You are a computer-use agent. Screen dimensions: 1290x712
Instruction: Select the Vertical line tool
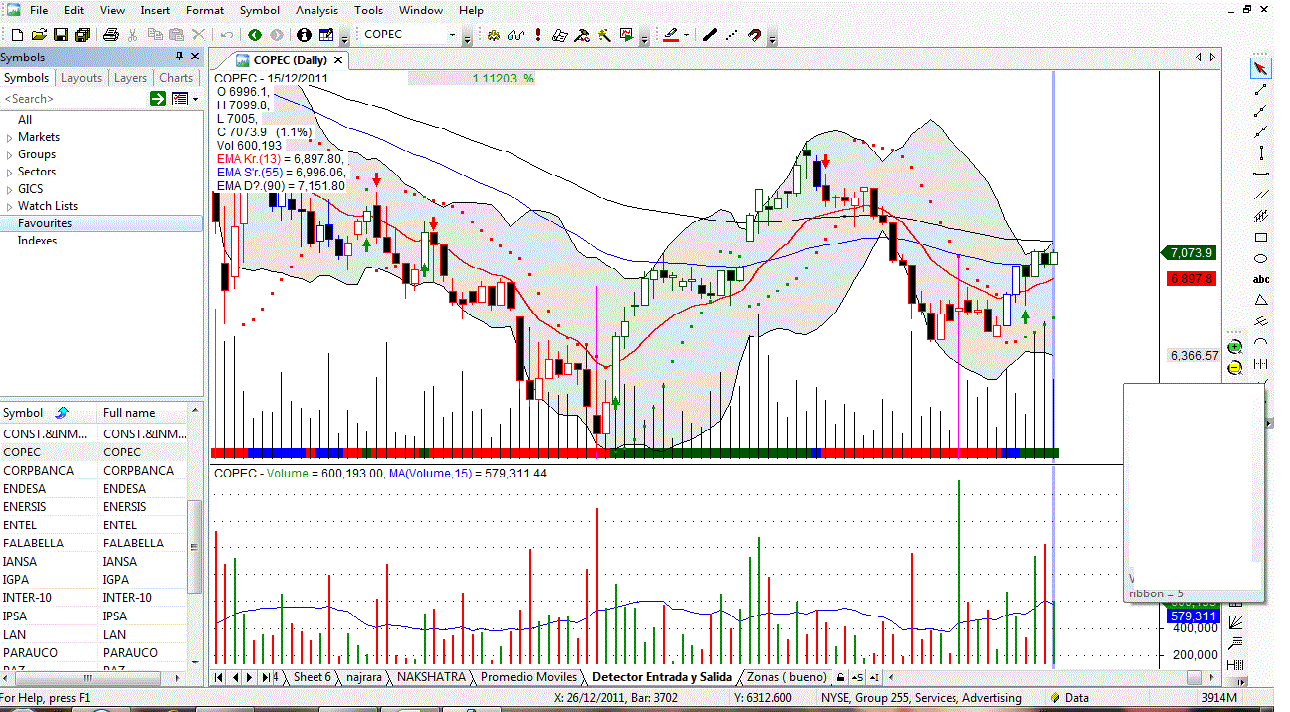[x=1261, y=153]
